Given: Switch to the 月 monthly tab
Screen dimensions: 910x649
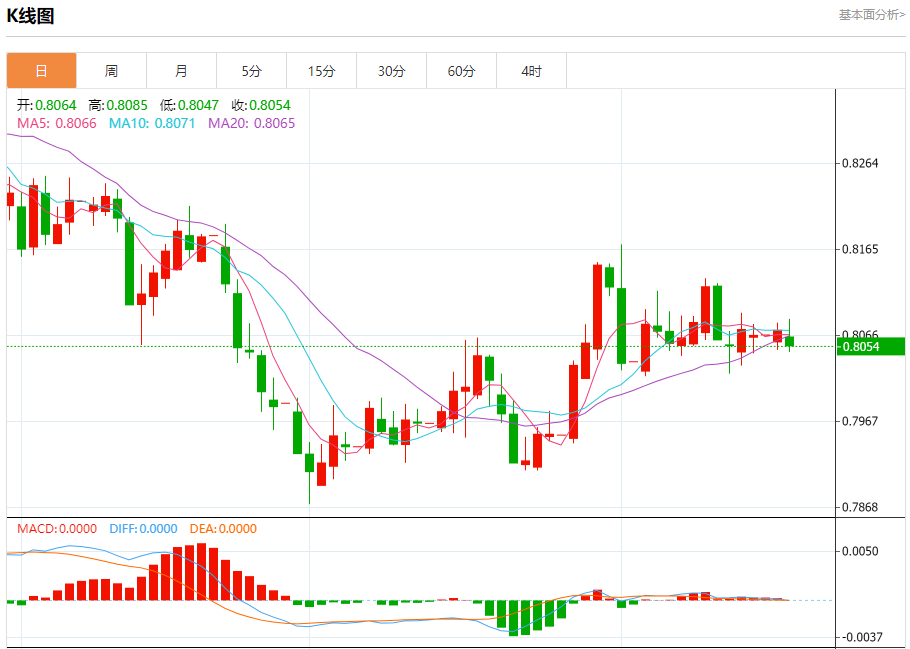Looking at the screenshot, I should pos(182,71).
